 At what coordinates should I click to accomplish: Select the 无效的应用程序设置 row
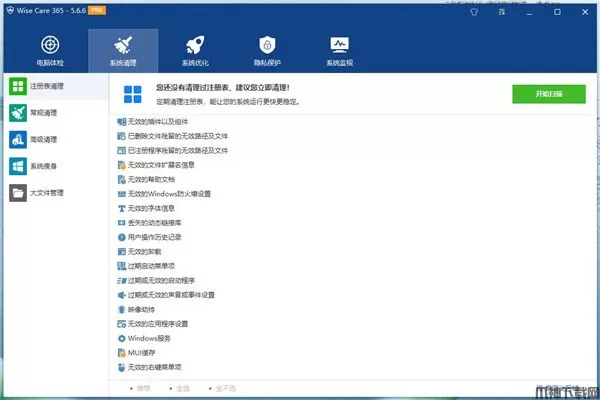pos(153,324)
